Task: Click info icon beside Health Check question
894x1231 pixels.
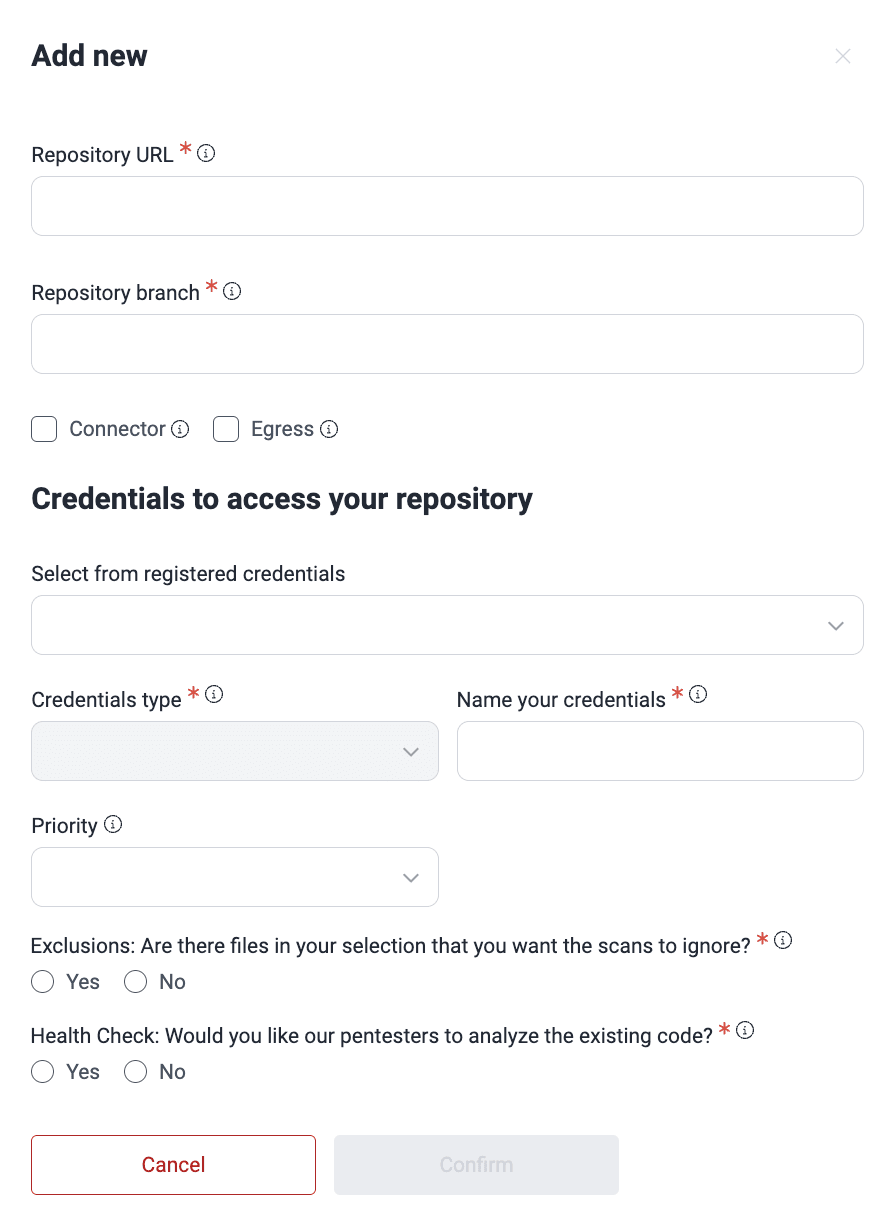Action: pos(745,1030)
